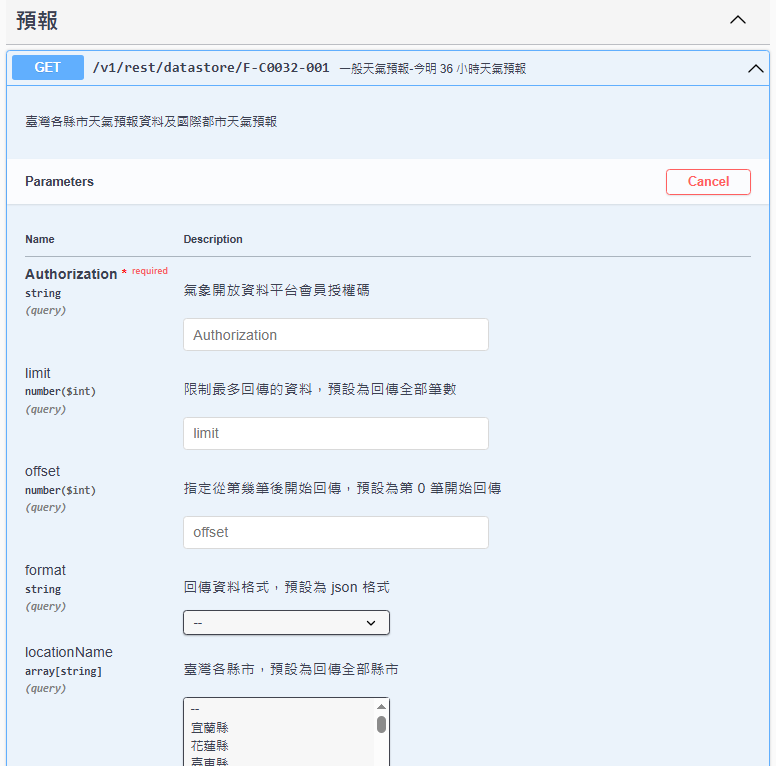Viewport: 776px width, 766px height.
Task: Collapse the F-C0032-001 endpoint arrow
Action: [x=755, y=69]
